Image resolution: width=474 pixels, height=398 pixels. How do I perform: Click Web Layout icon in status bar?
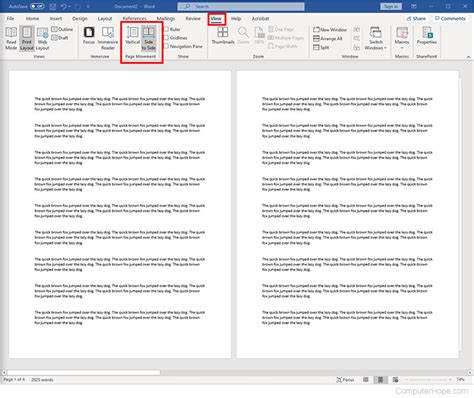tap(395, 380)
